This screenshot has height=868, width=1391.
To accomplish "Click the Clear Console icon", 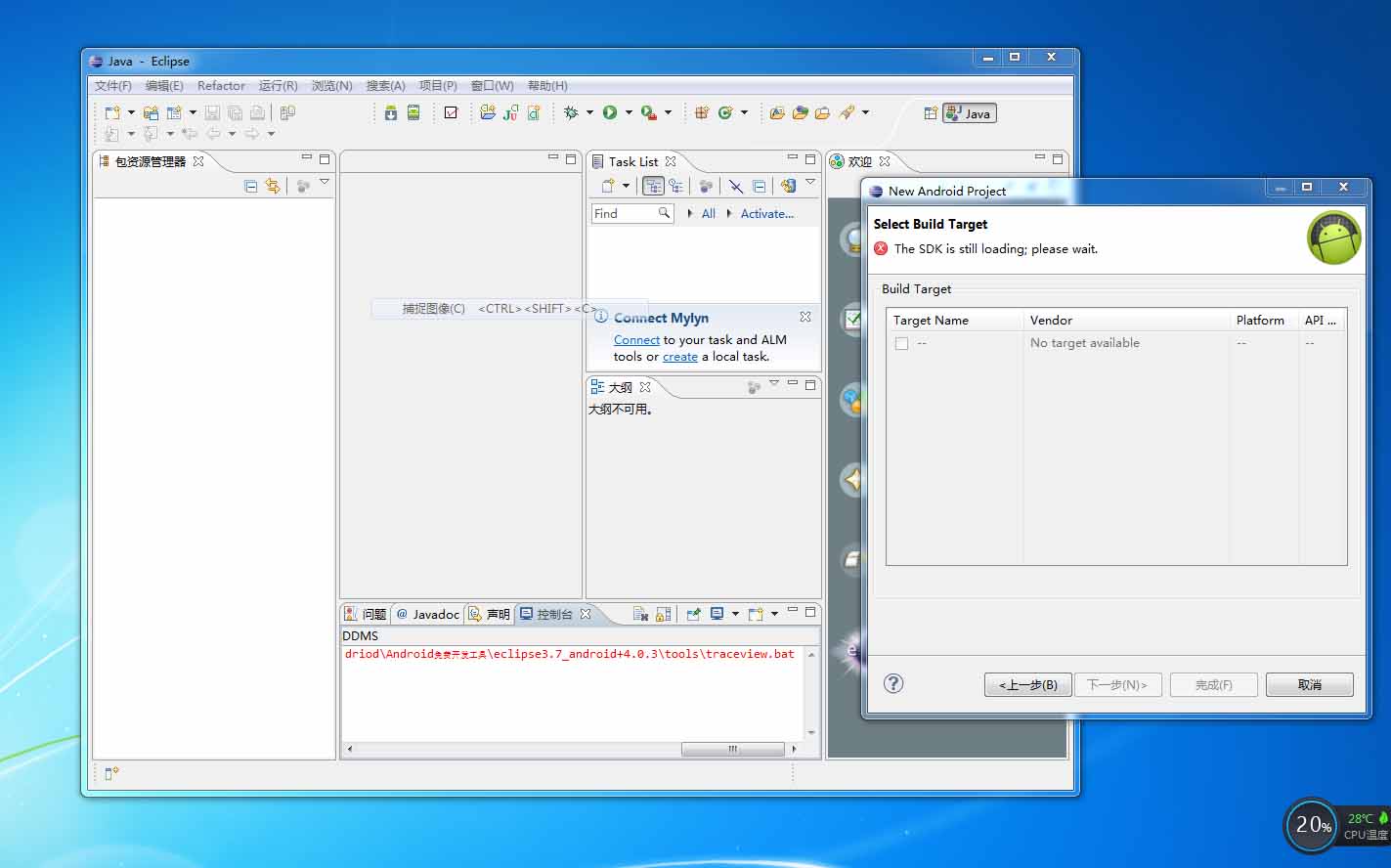I will click(640, 614).
